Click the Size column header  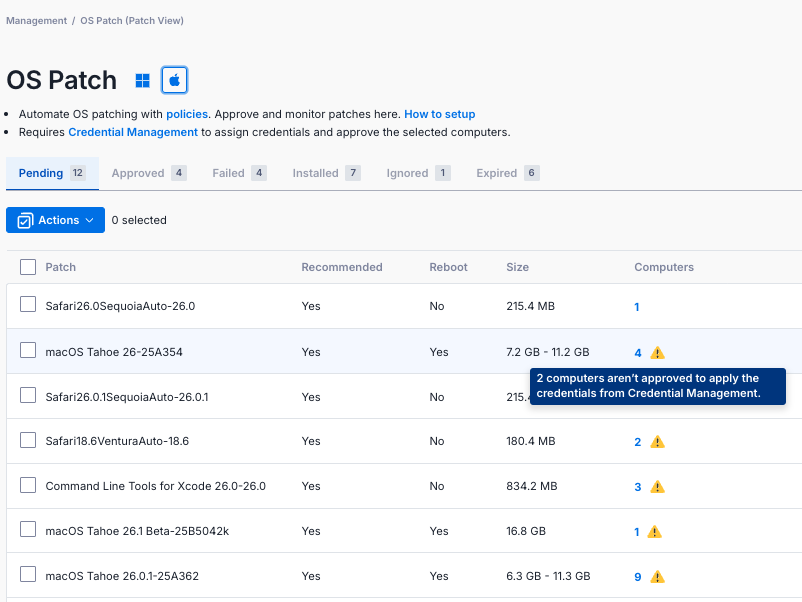point(518,267)
